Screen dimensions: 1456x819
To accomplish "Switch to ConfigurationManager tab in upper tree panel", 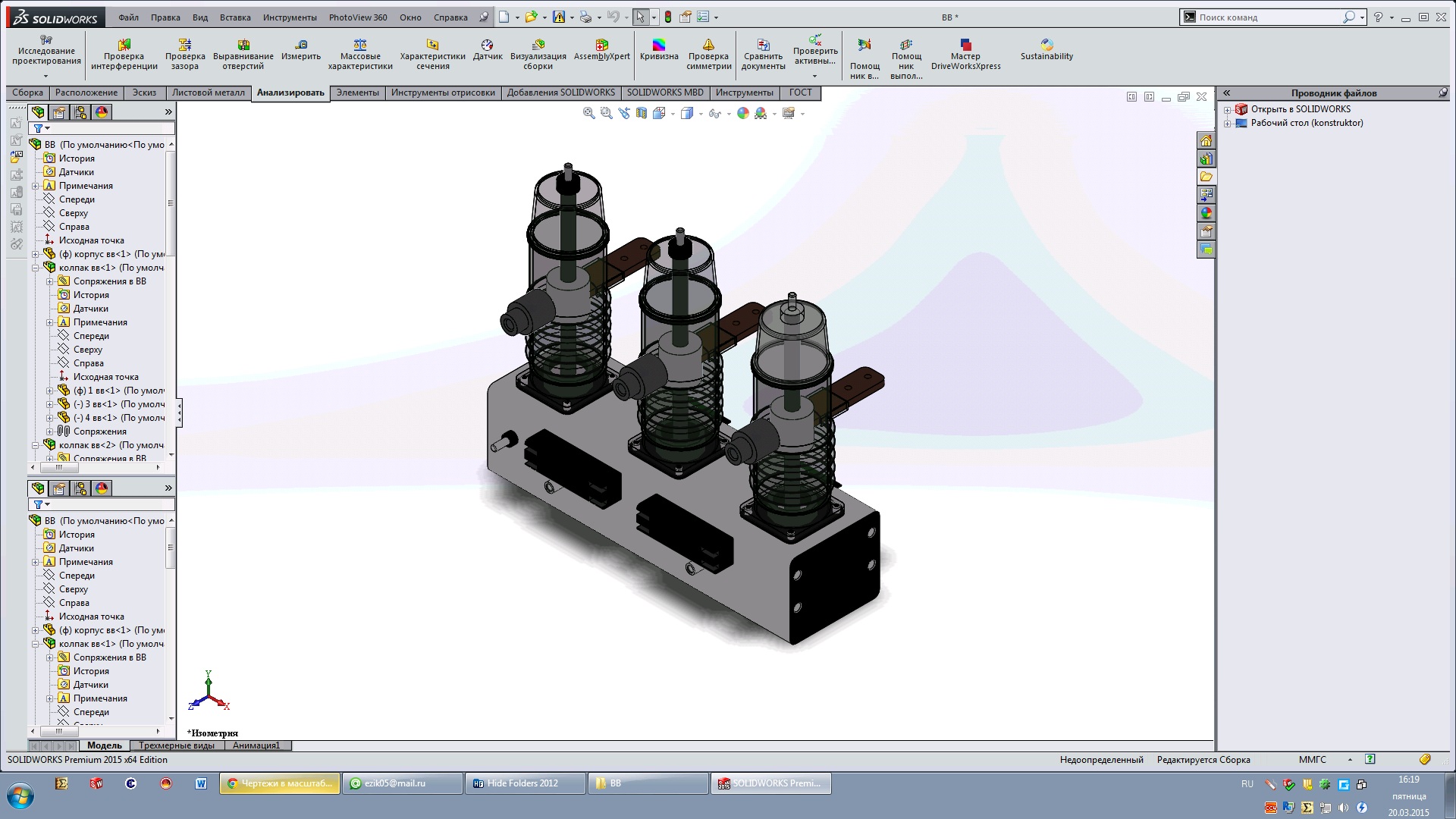I will point(80,112).
